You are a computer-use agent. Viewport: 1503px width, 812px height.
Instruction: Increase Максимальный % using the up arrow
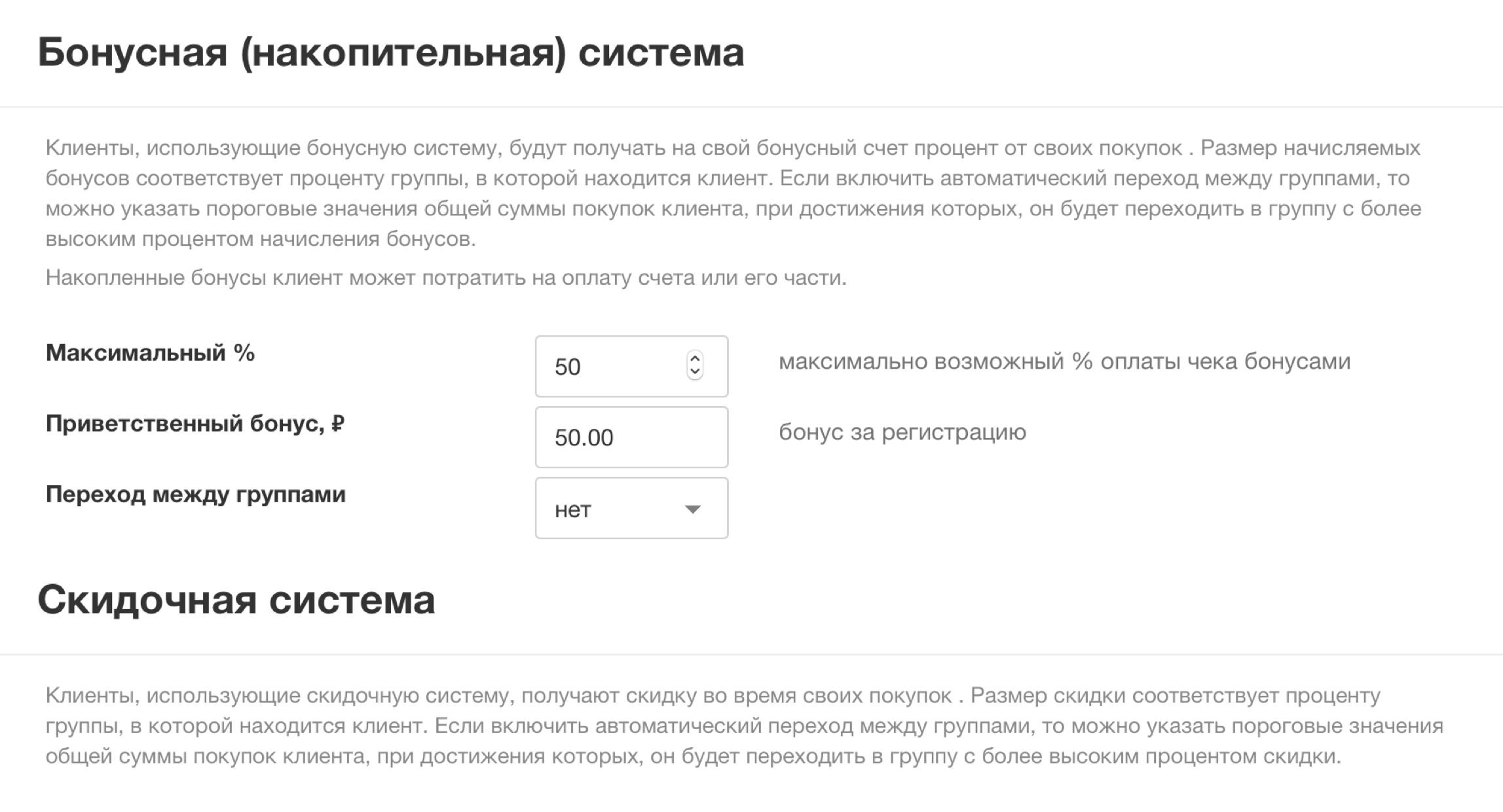click(x=695, y=359)
